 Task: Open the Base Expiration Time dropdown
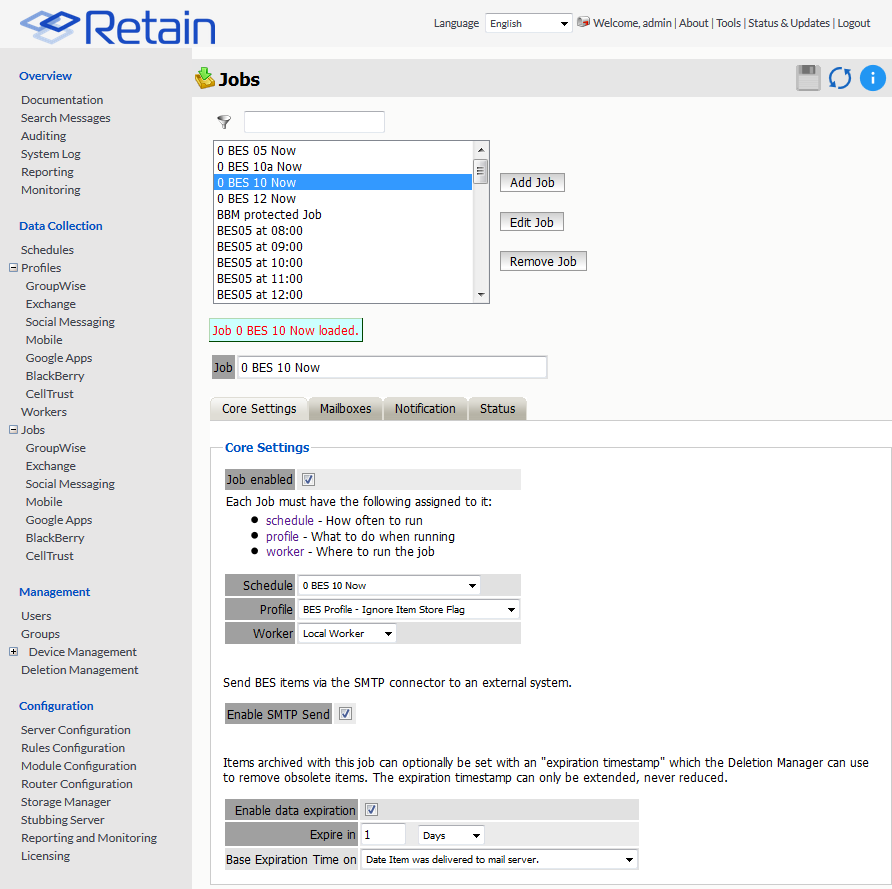coord(499,859)
